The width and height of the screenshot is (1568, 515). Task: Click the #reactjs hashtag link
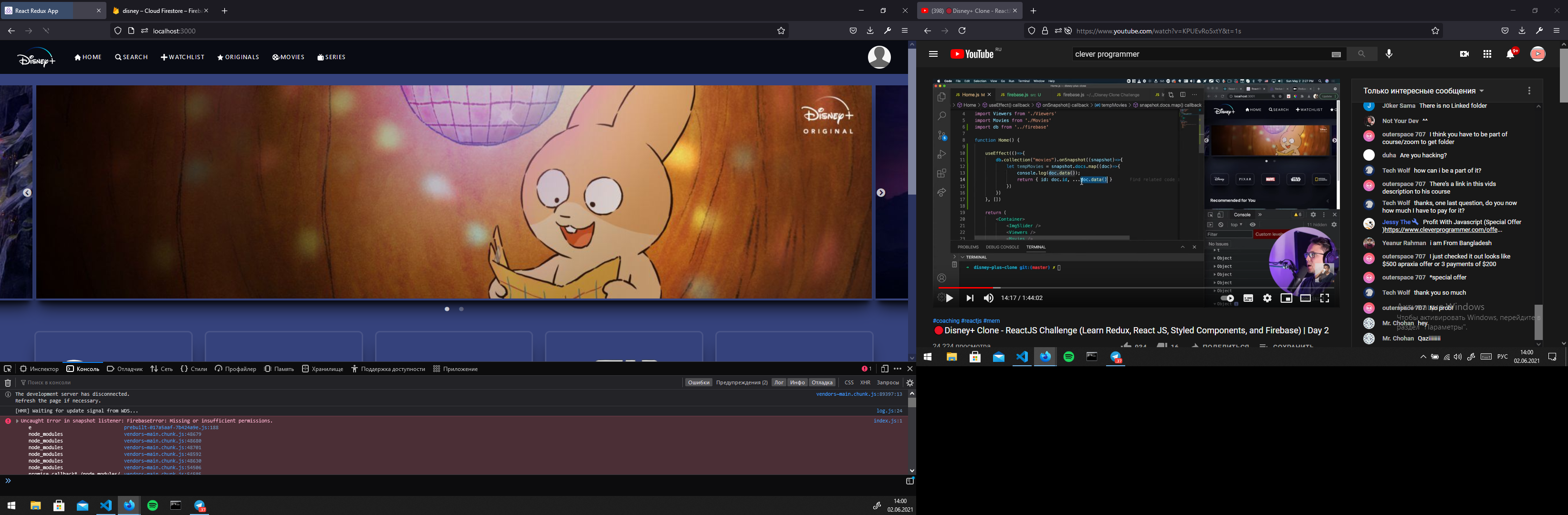pyautogui.click(x=971, y=321)
